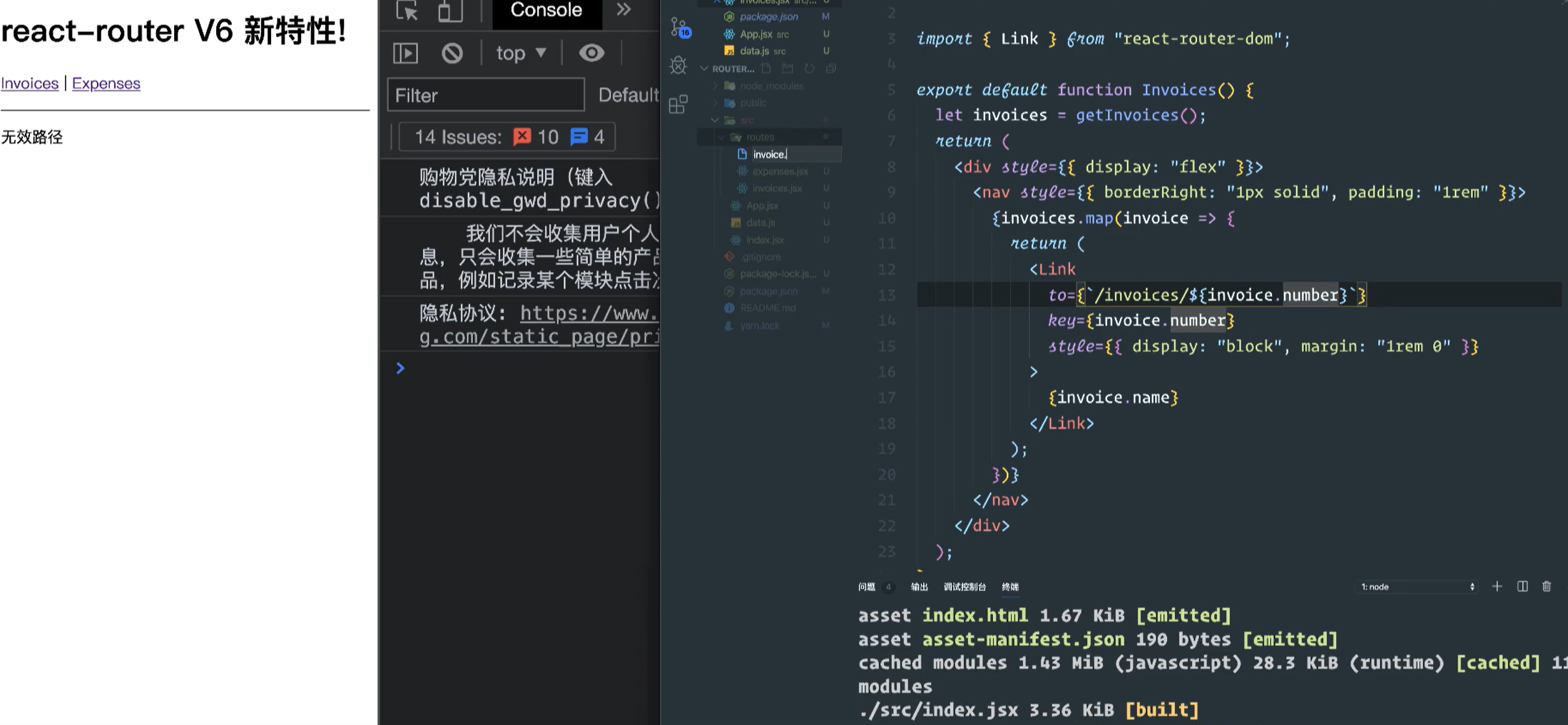Open App.jsx in the src folder tree
Image resolution: width=1568 pixels, height=725 pixels.
(x=762, y=206)
